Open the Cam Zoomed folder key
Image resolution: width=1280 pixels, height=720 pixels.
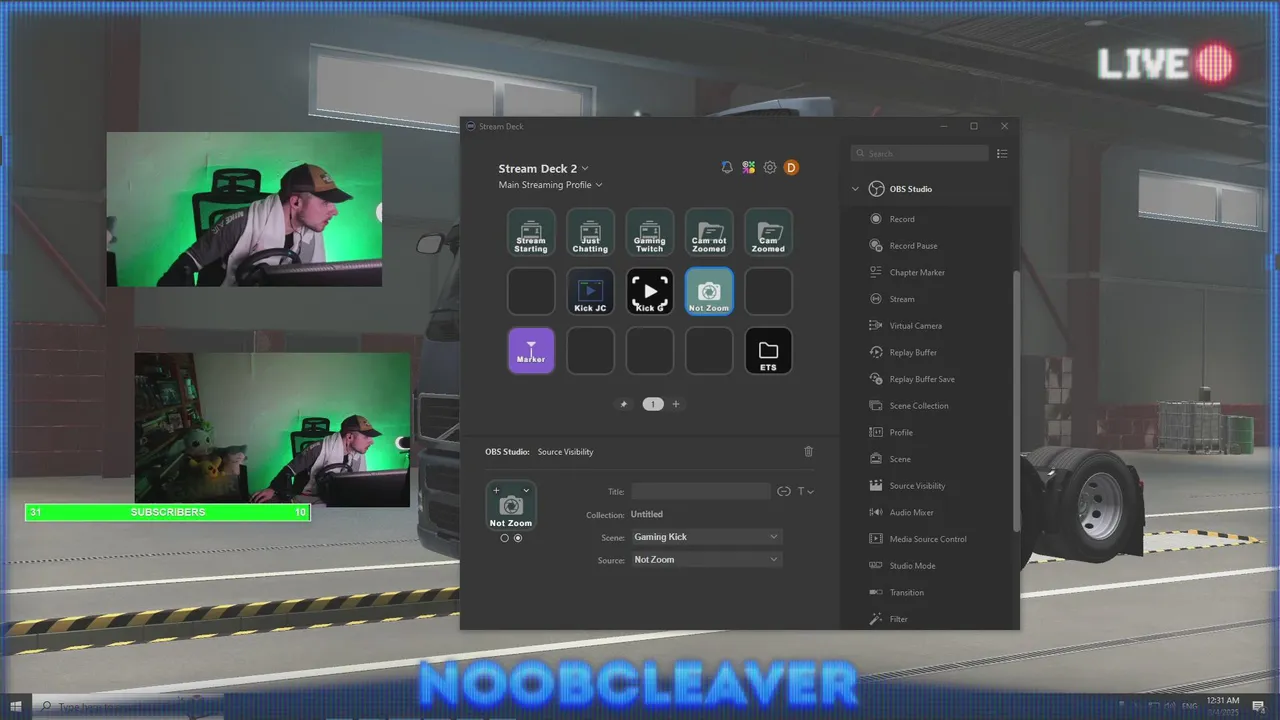pyautogui.click(x=768, y=232)
